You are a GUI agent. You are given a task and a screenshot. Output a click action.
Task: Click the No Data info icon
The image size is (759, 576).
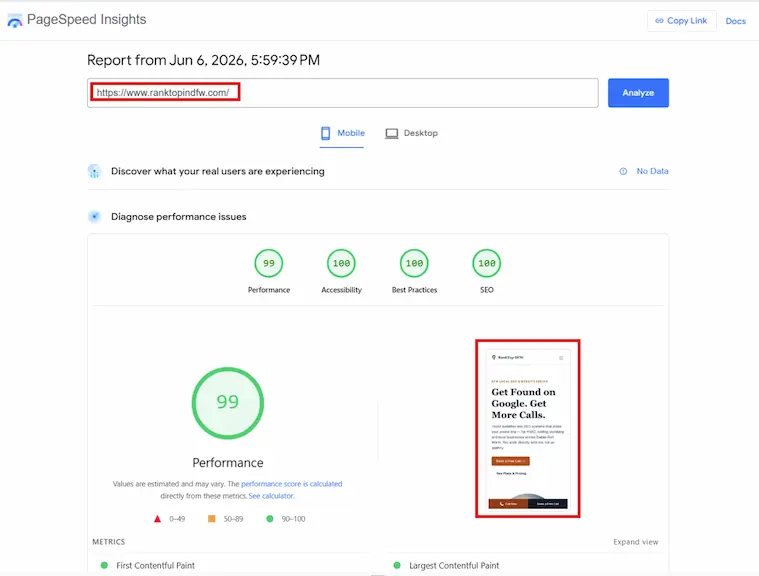623,171
